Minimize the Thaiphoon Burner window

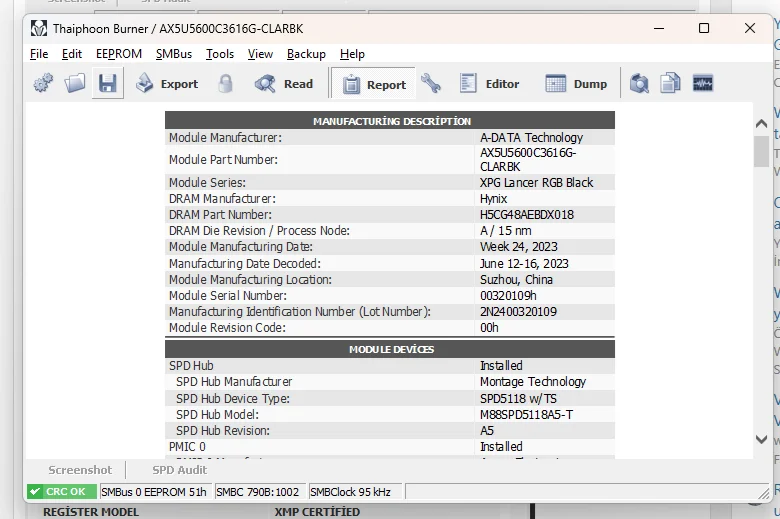point(659,28)
